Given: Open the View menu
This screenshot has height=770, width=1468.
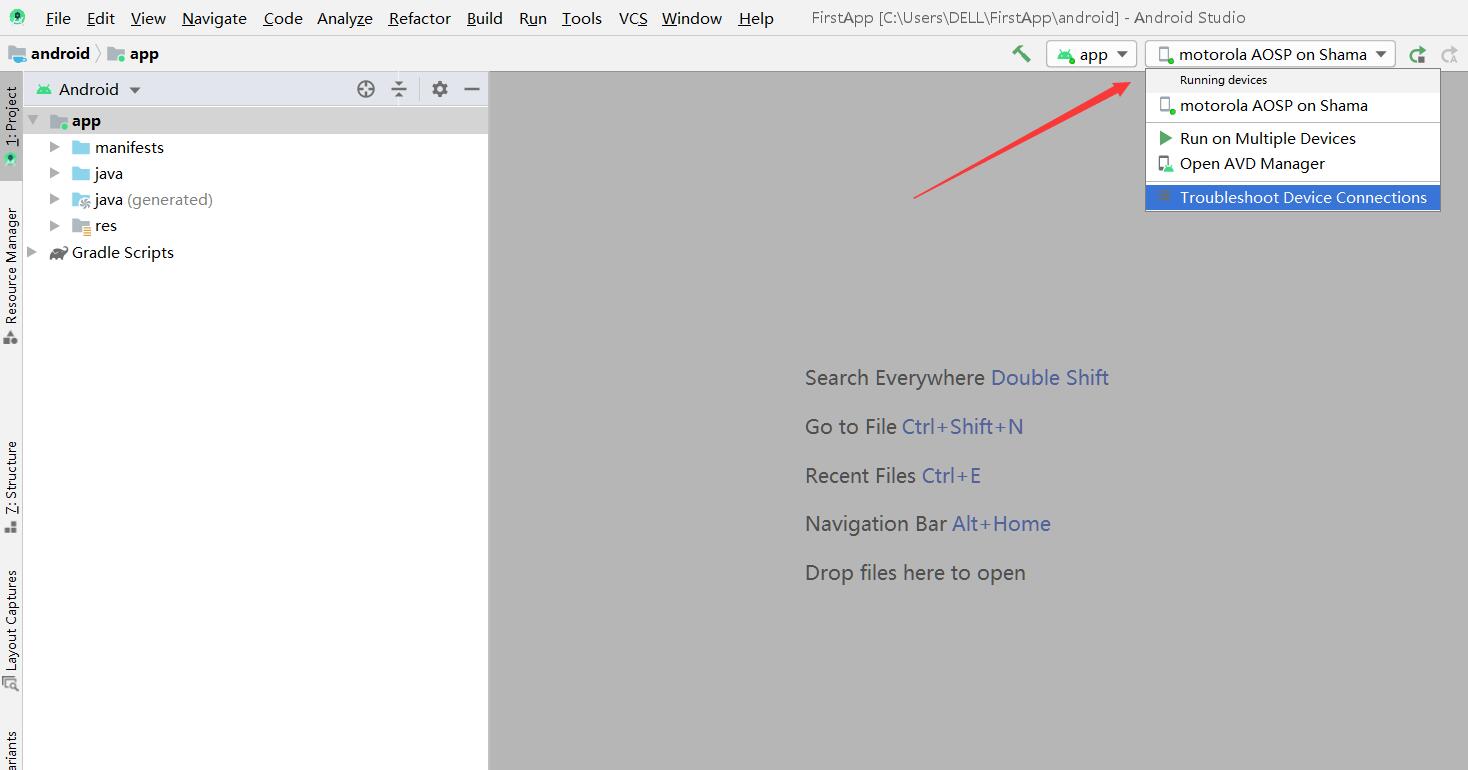Looking at the screenshot, I should (148, 18).
